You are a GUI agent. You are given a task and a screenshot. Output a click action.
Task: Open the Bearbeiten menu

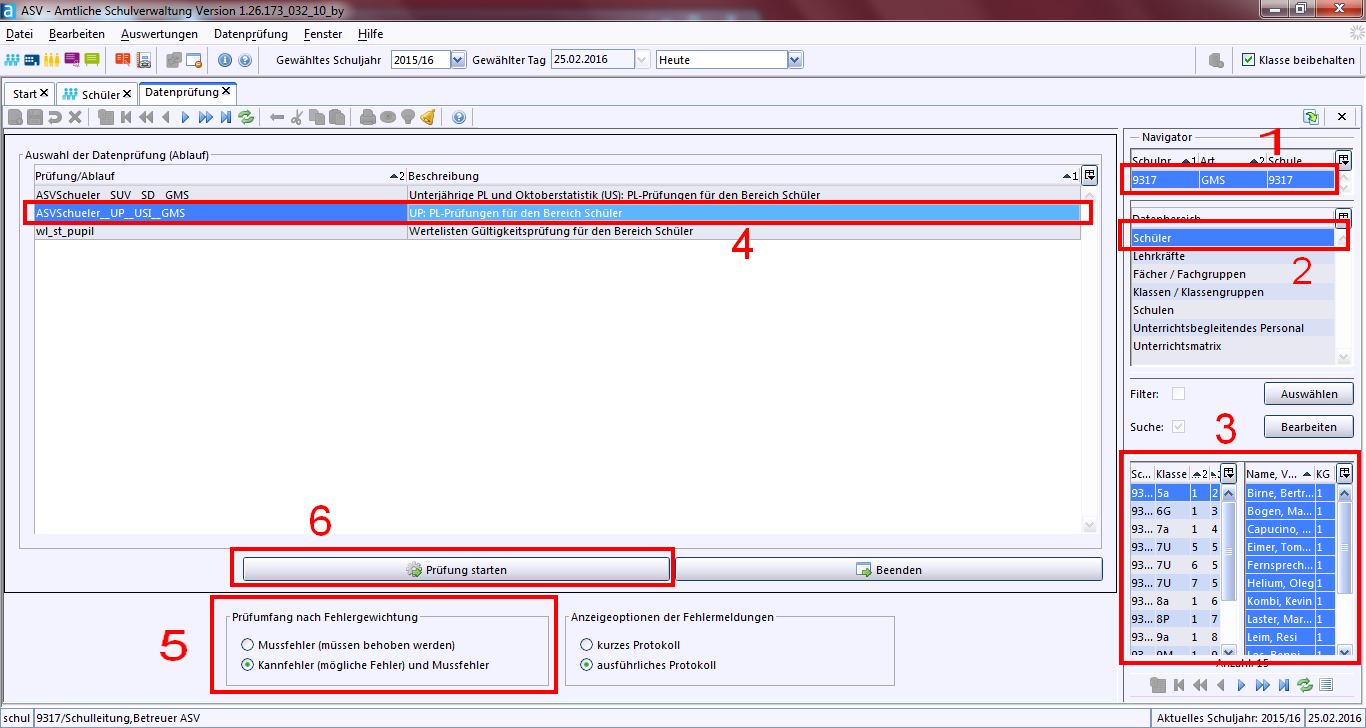[77, 34]
